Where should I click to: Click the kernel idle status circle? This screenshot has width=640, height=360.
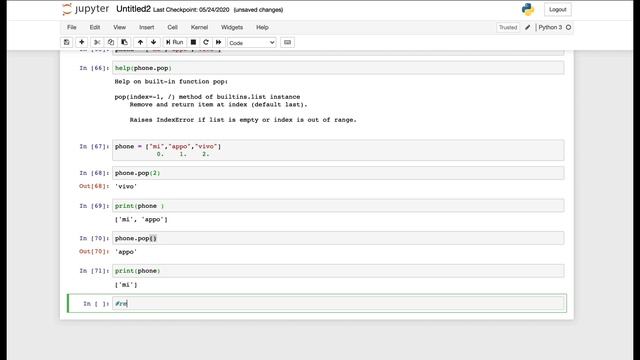coord(568,27)
